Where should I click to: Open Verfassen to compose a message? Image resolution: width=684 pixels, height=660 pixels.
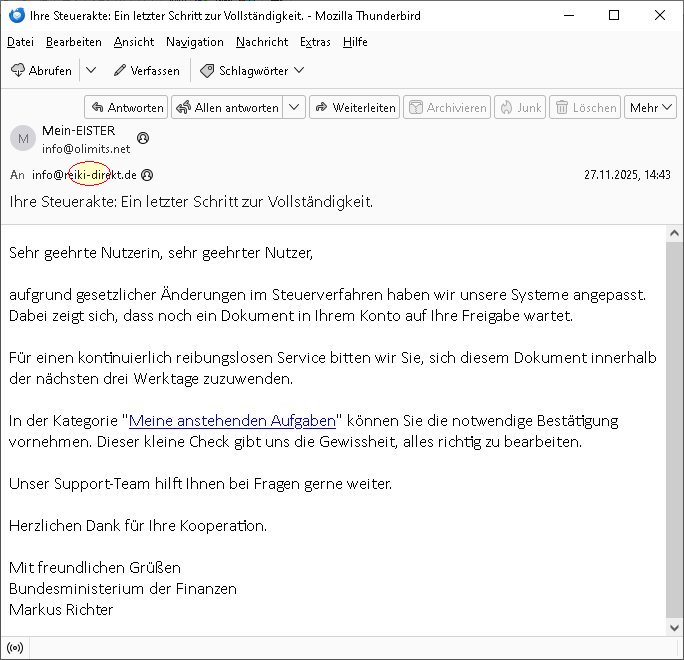(146, 71)
